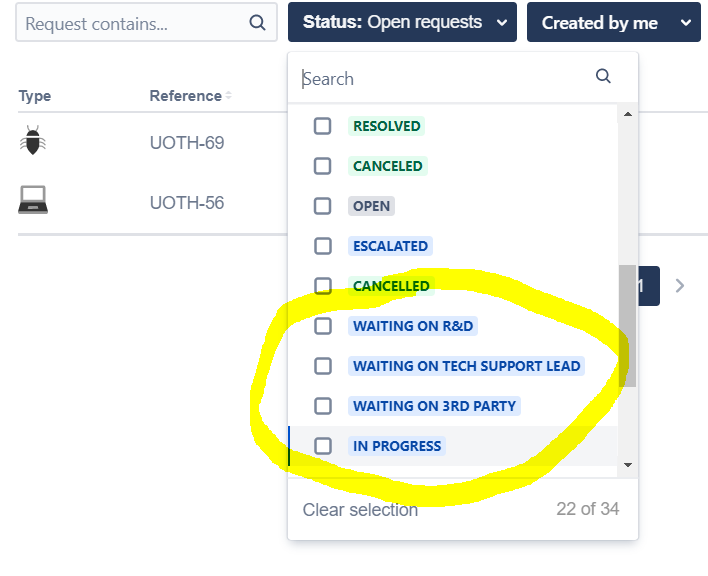Viewport: 708px width, 576px height.
Task: Click scroll down arrow in status list
Action: (x=628, y=465)
